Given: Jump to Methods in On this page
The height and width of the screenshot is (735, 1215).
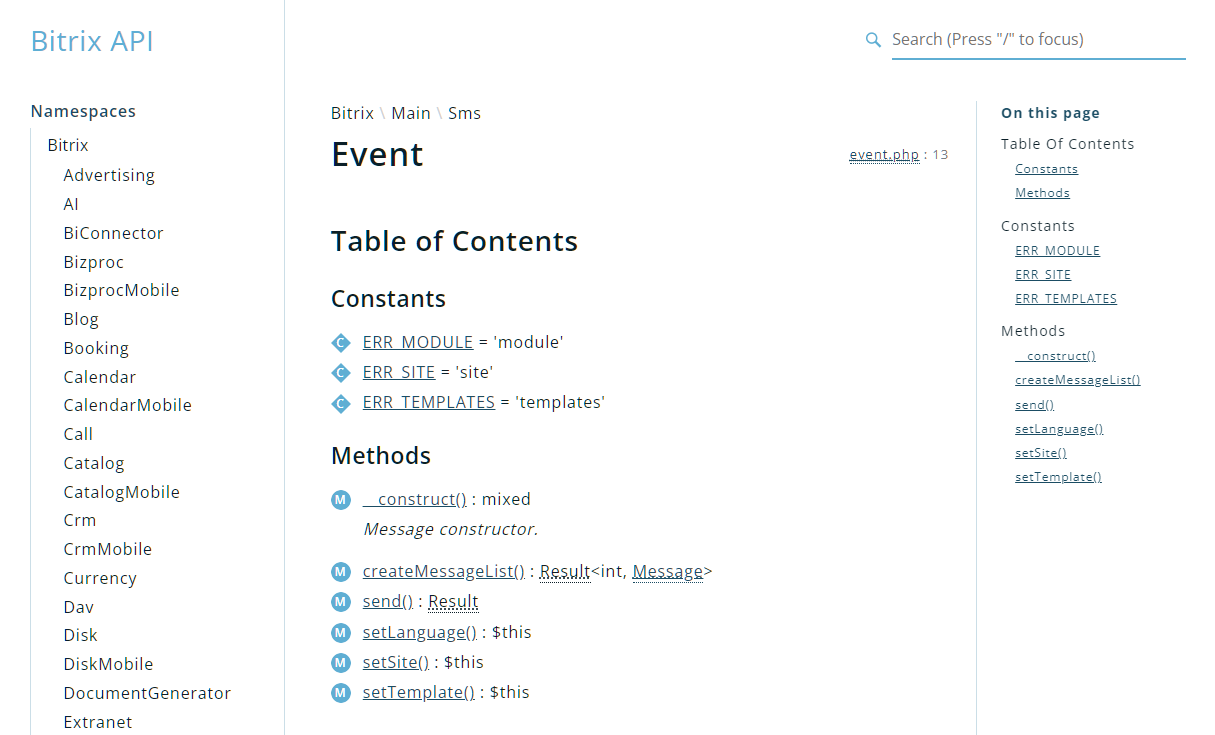Looking at the screenshot, I should (x=1042, y=193).
